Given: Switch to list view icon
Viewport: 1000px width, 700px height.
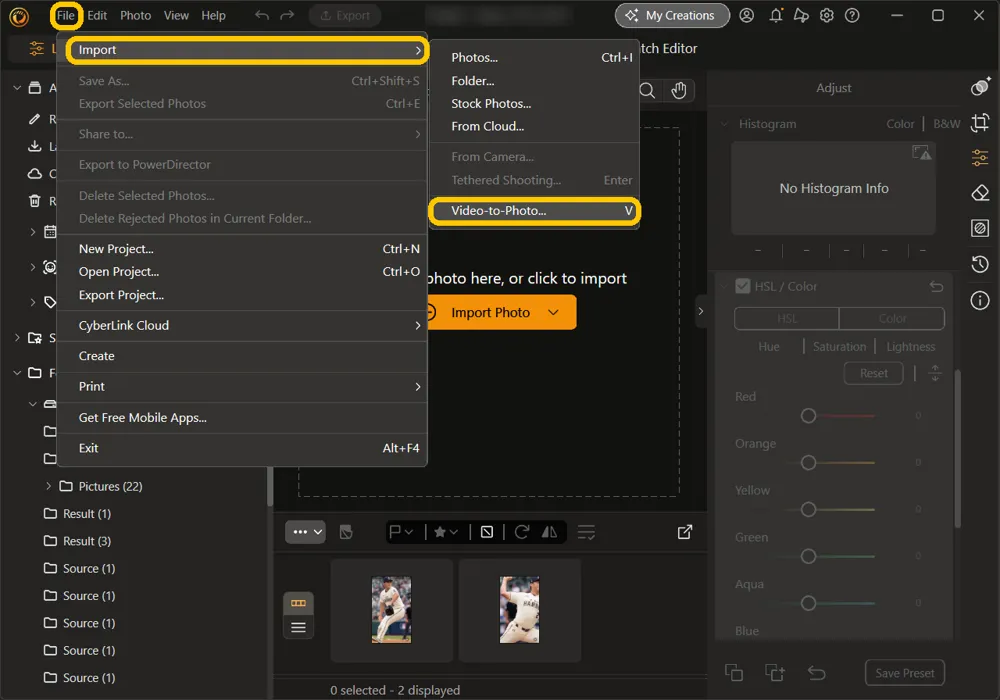Looking at the screenshot, I should click(x=298, y=627).
